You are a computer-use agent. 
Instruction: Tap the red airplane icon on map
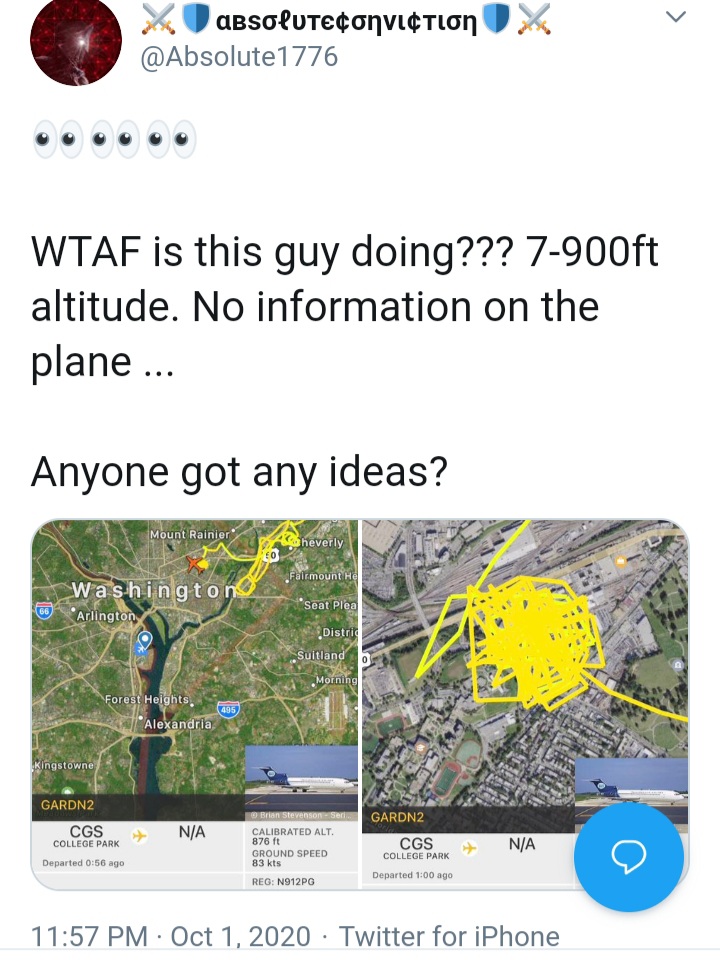point(196,563)
